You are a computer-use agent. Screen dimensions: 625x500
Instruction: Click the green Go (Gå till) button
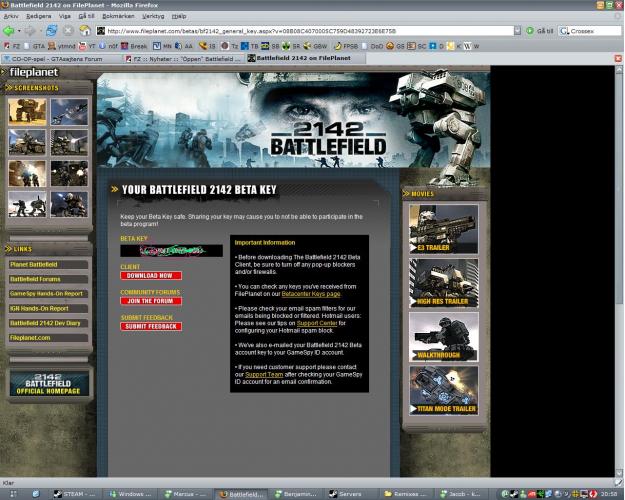(539, 31)
